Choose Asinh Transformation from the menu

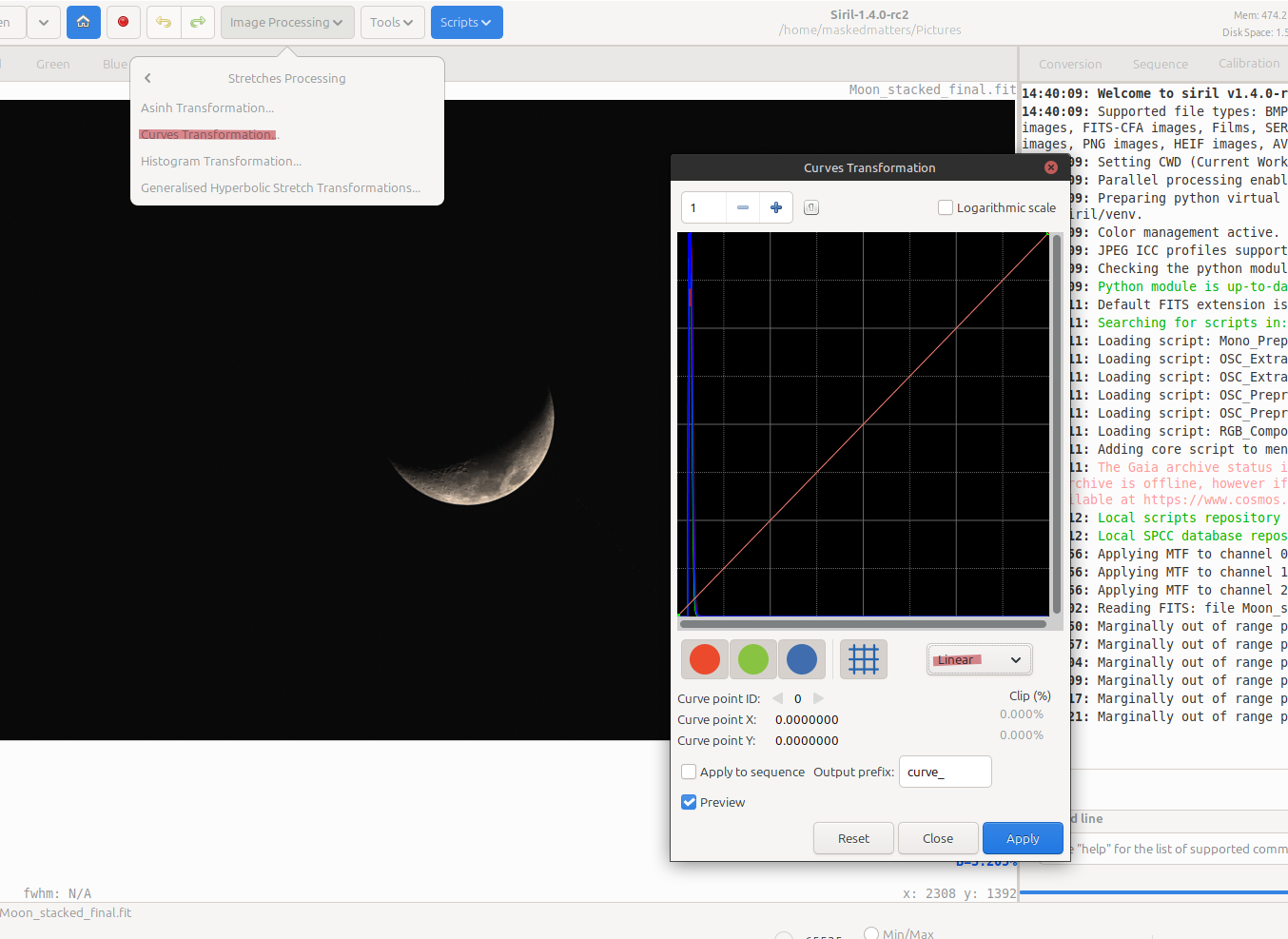(x=207, y=108)
